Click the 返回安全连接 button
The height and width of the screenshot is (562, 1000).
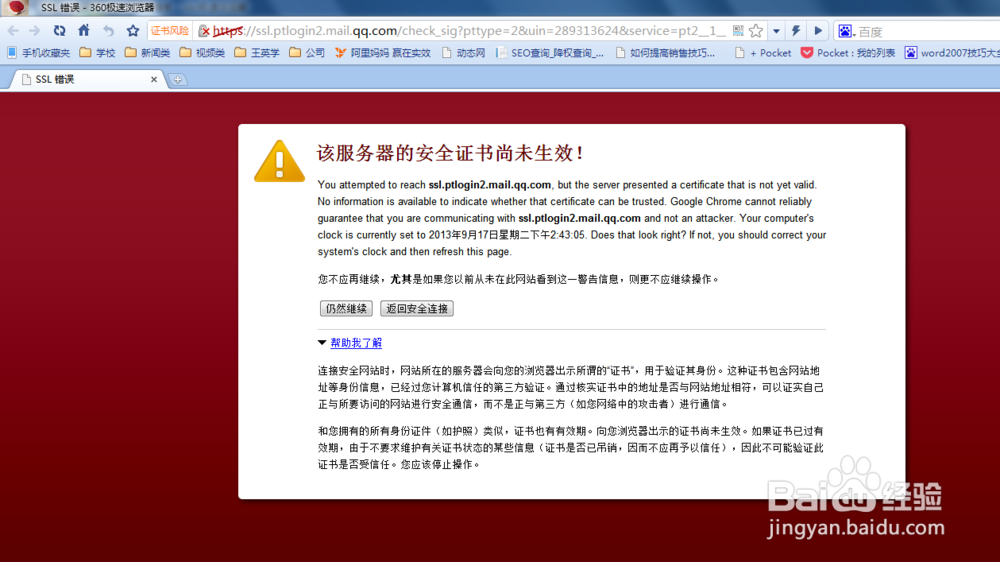tap(417, 309)
